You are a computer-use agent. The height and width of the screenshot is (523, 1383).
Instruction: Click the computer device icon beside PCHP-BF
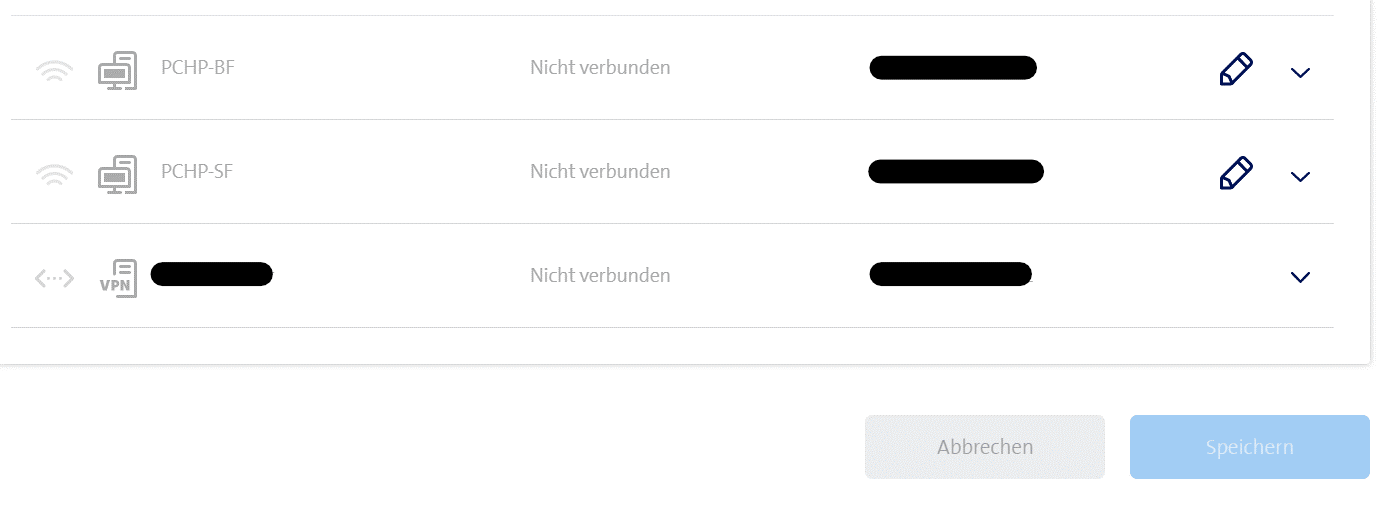117,71
